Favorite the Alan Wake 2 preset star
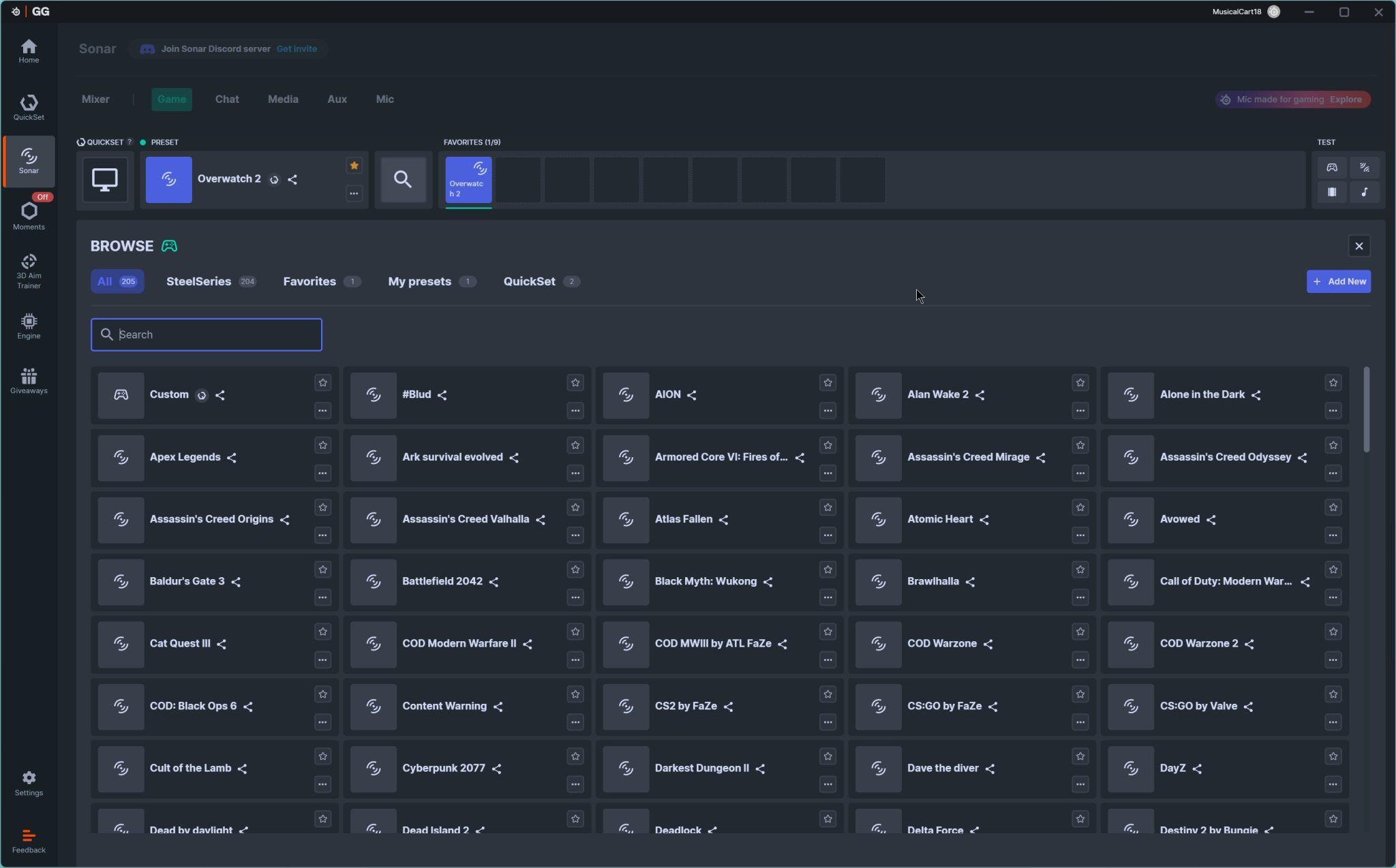 coord(1080,383)
